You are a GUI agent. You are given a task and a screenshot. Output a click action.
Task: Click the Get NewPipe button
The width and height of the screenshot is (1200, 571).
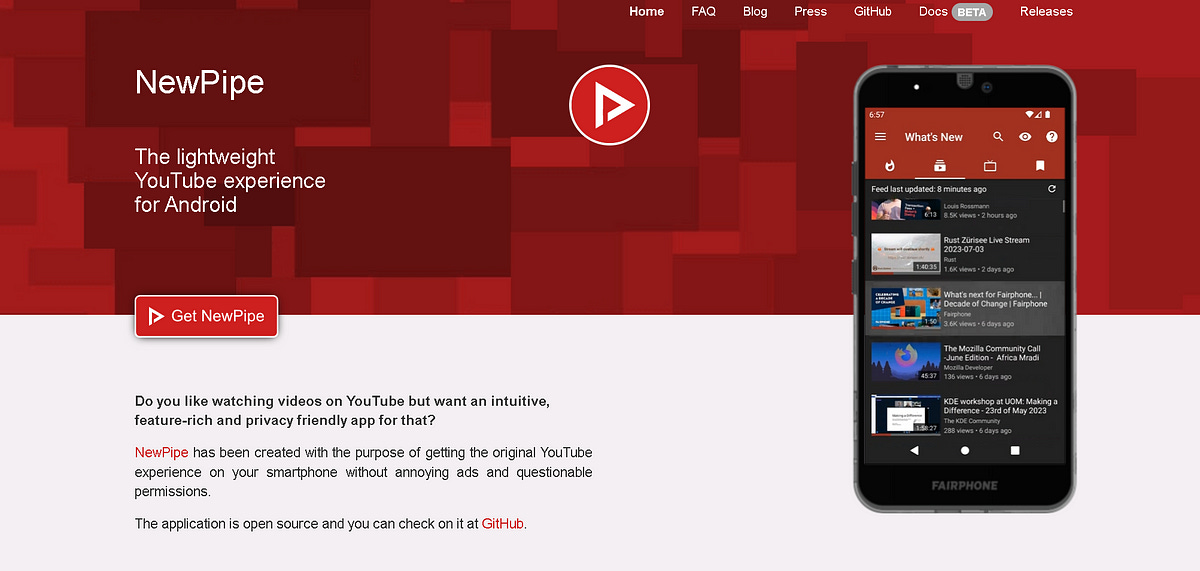click(206, 316)
